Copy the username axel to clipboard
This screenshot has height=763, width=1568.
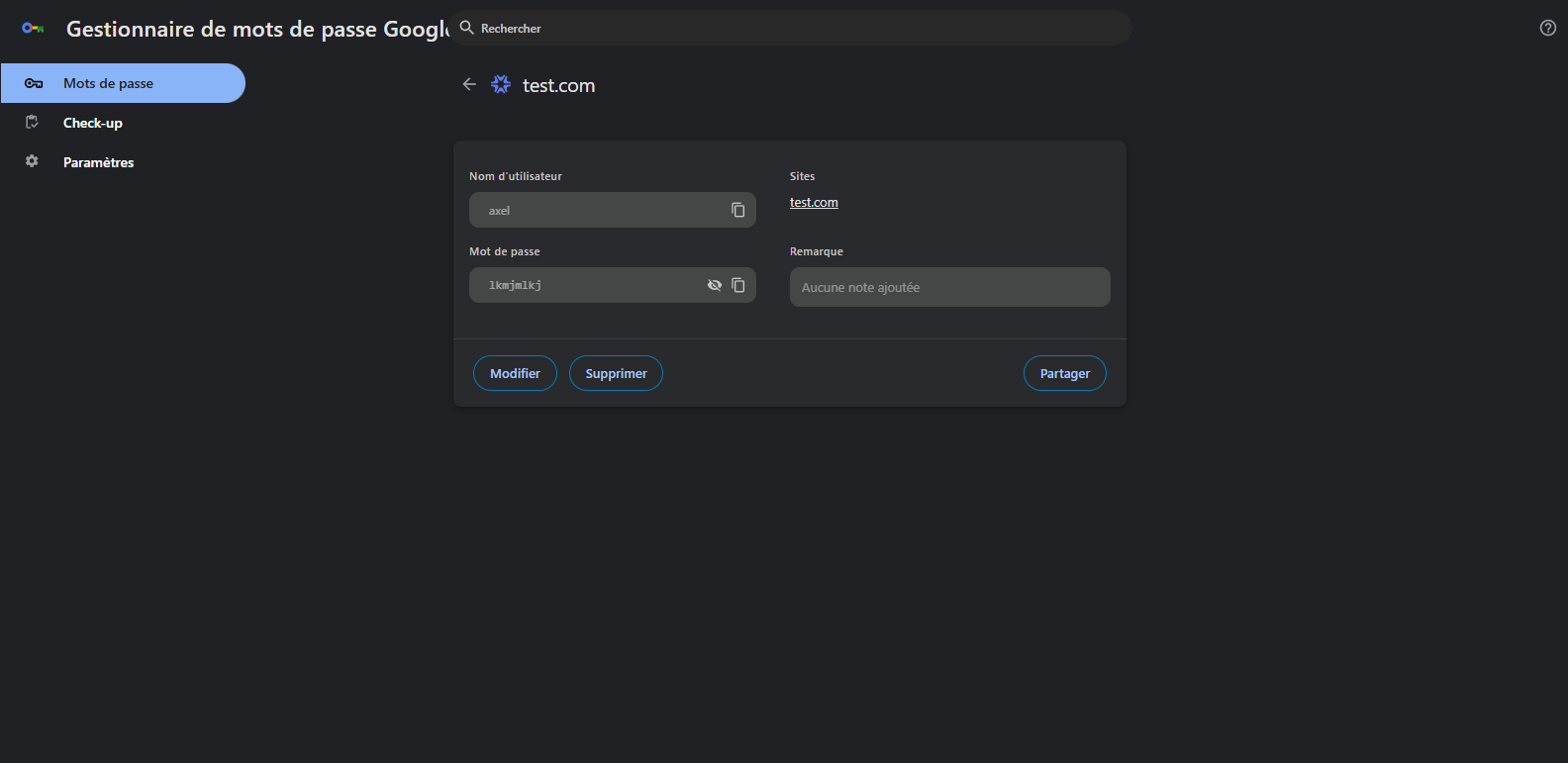click(737, 210)
